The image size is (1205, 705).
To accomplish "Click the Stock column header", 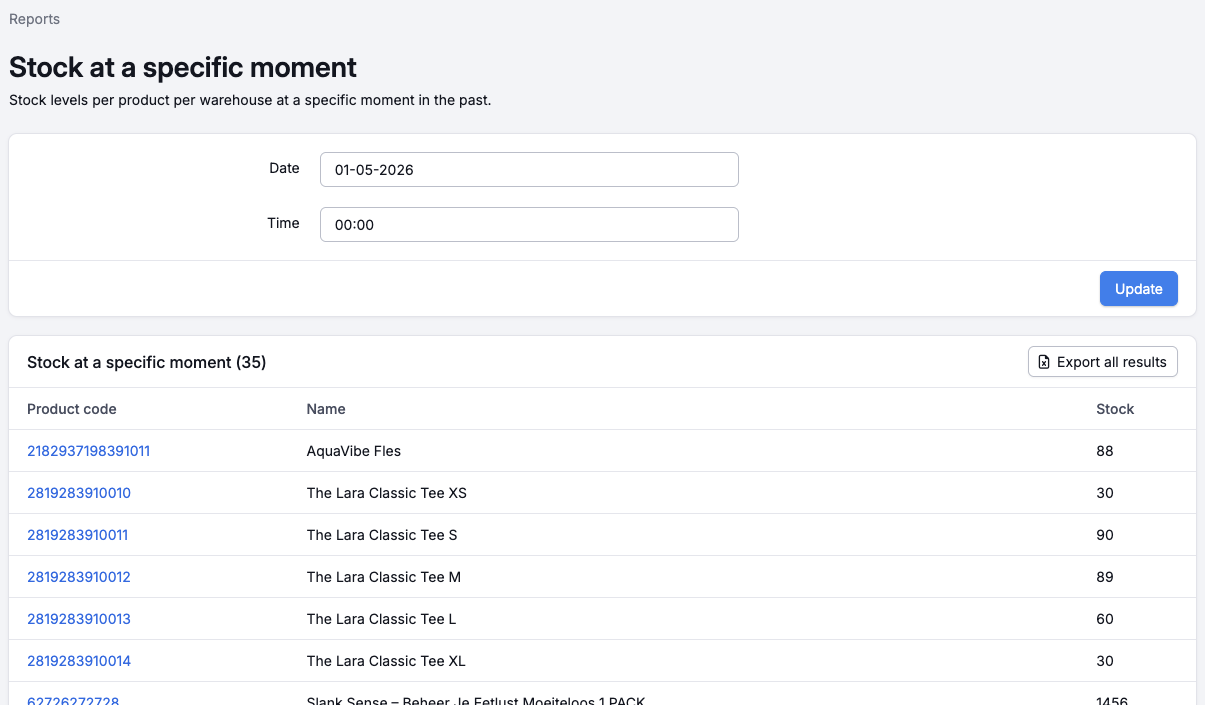I will coord(1115,409).
